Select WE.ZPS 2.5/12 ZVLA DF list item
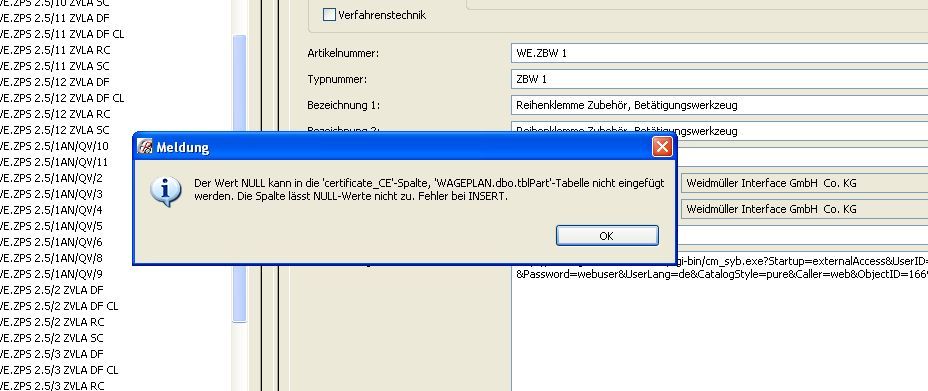The width and height of the screenshot is (928, 391). [54, 82]
